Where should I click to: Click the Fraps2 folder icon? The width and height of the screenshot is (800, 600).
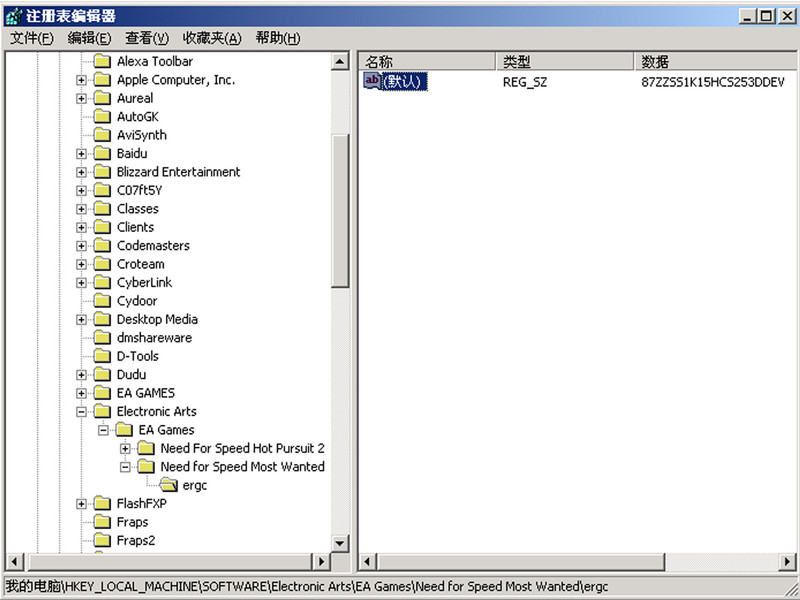point(103,540)
